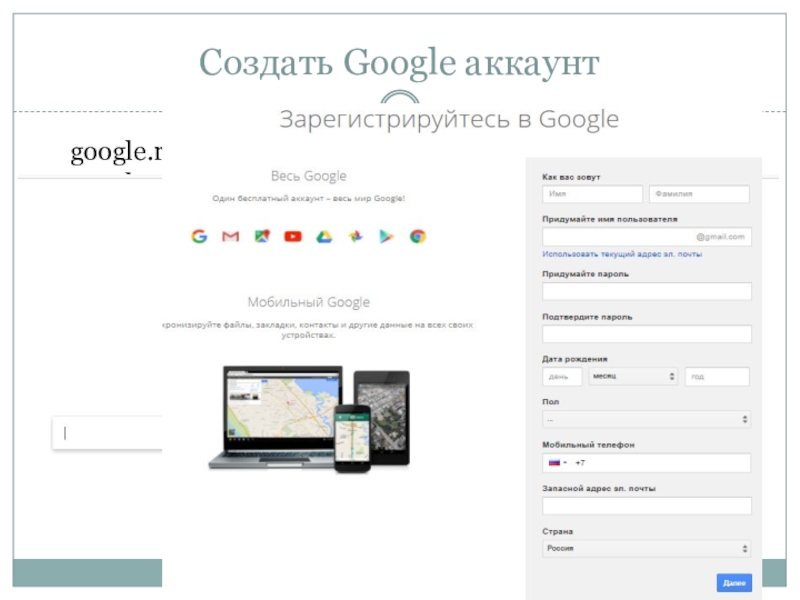Screen dimensions: 800x600
Task: Click the Придумайте пароль password field
Action: tap(646, 291)
